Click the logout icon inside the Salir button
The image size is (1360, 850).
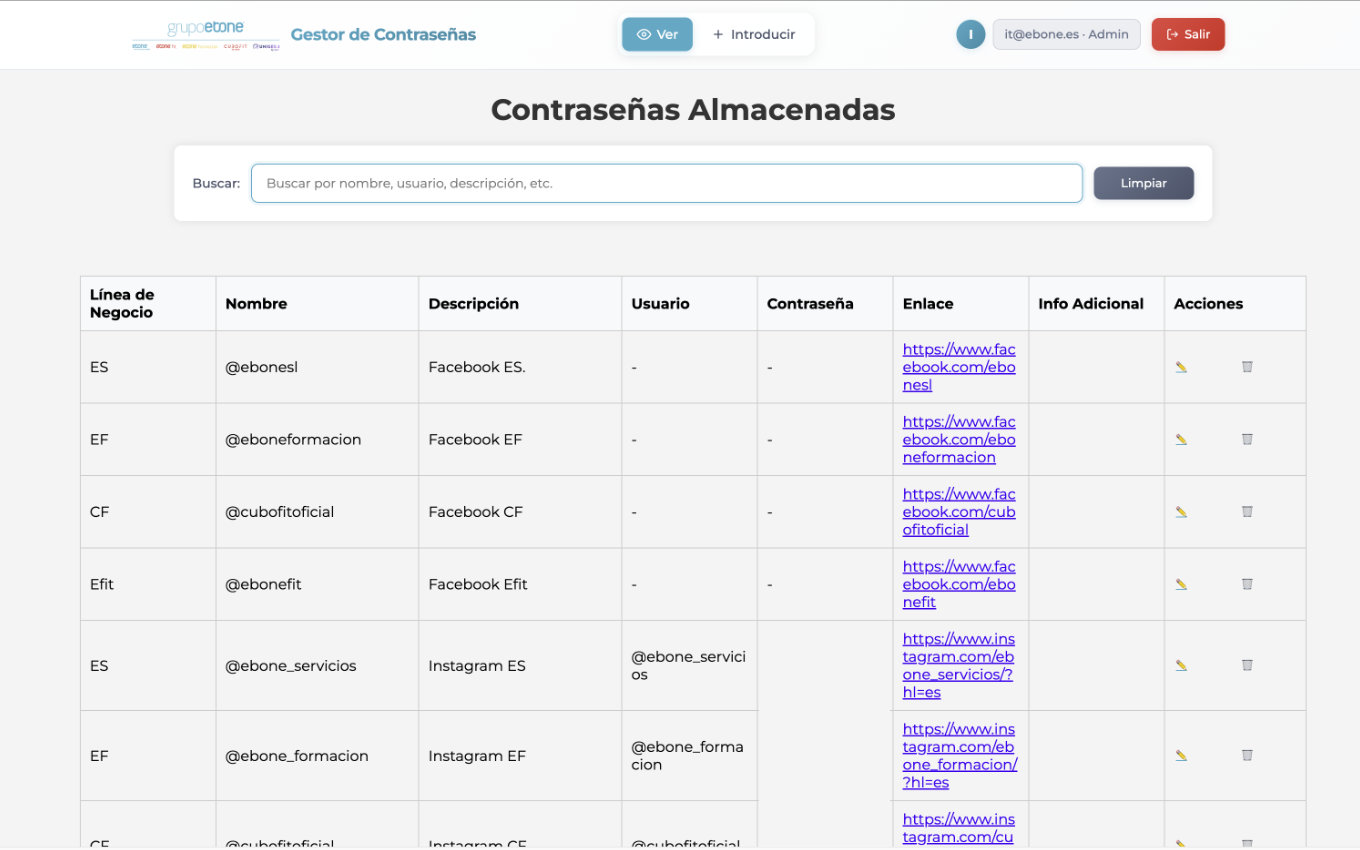tap(1171, 33)
